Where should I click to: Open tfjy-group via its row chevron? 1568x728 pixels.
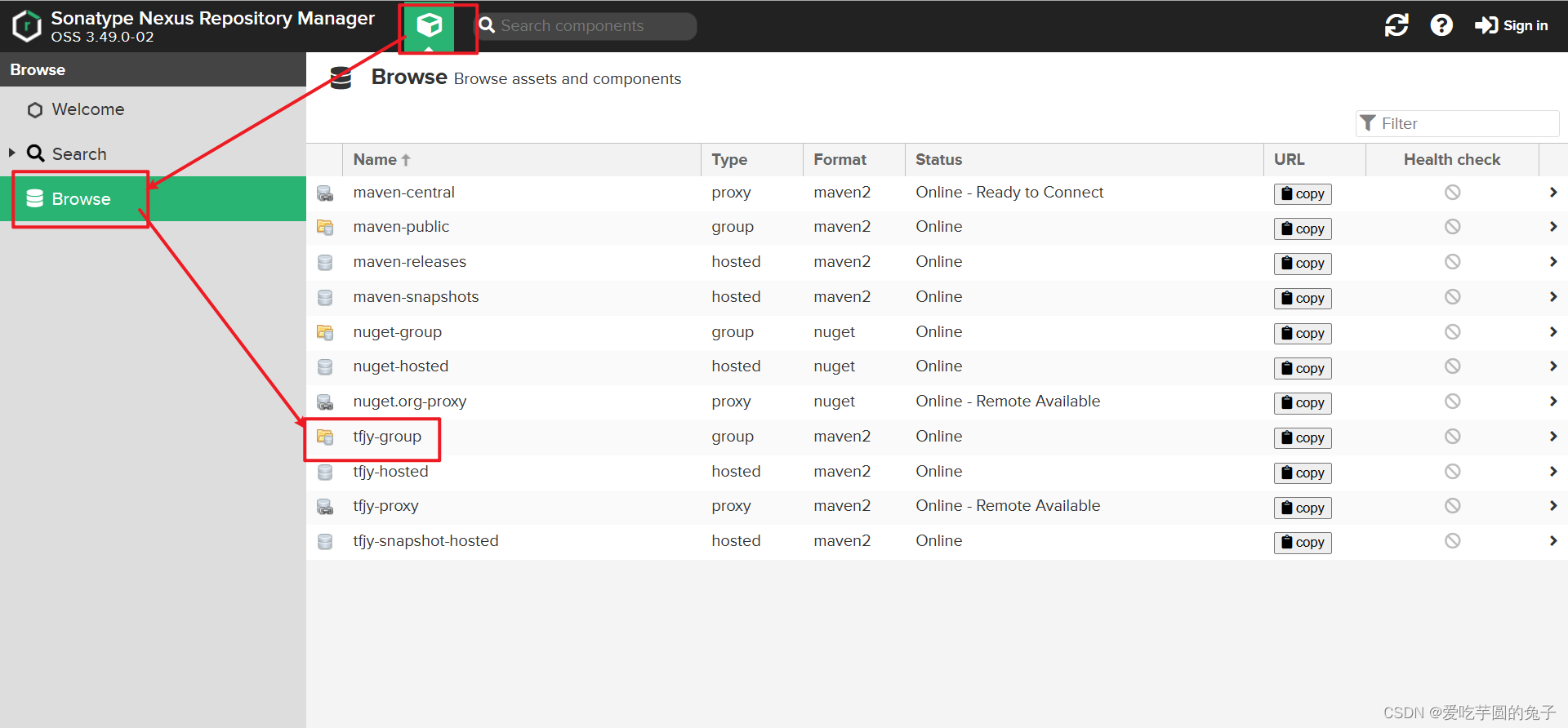(1553, 437)
